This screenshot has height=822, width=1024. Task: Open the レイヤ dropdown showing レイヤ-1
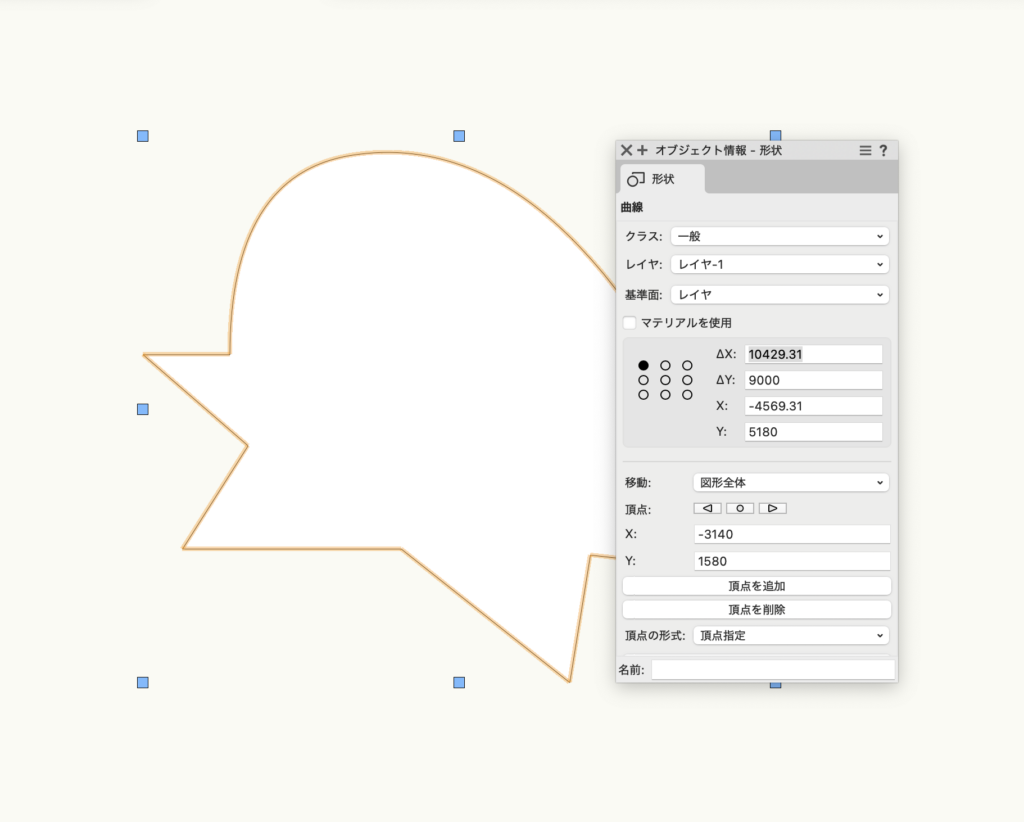(779, 264)
